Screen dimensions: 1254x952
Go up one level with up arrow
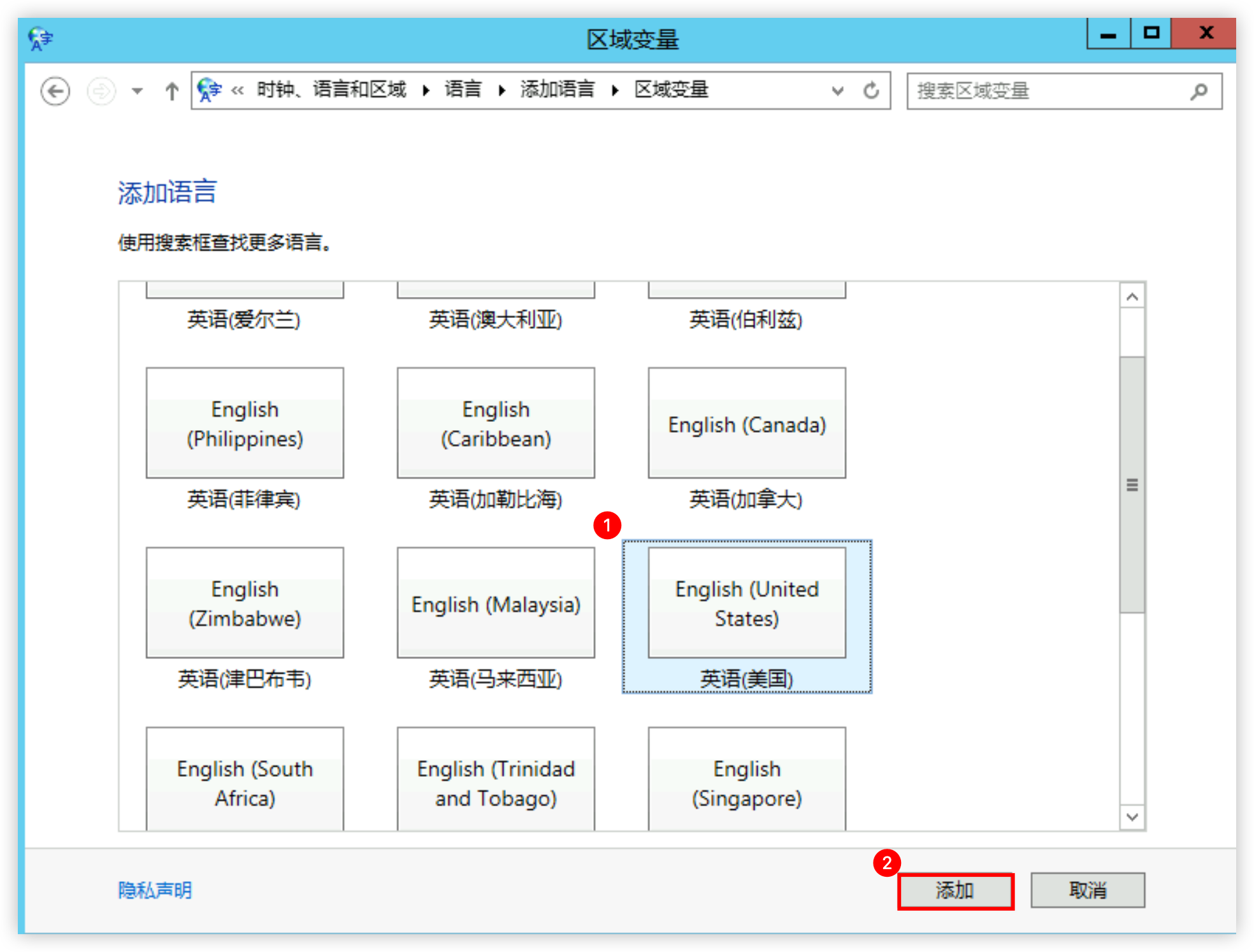(171, 91)
